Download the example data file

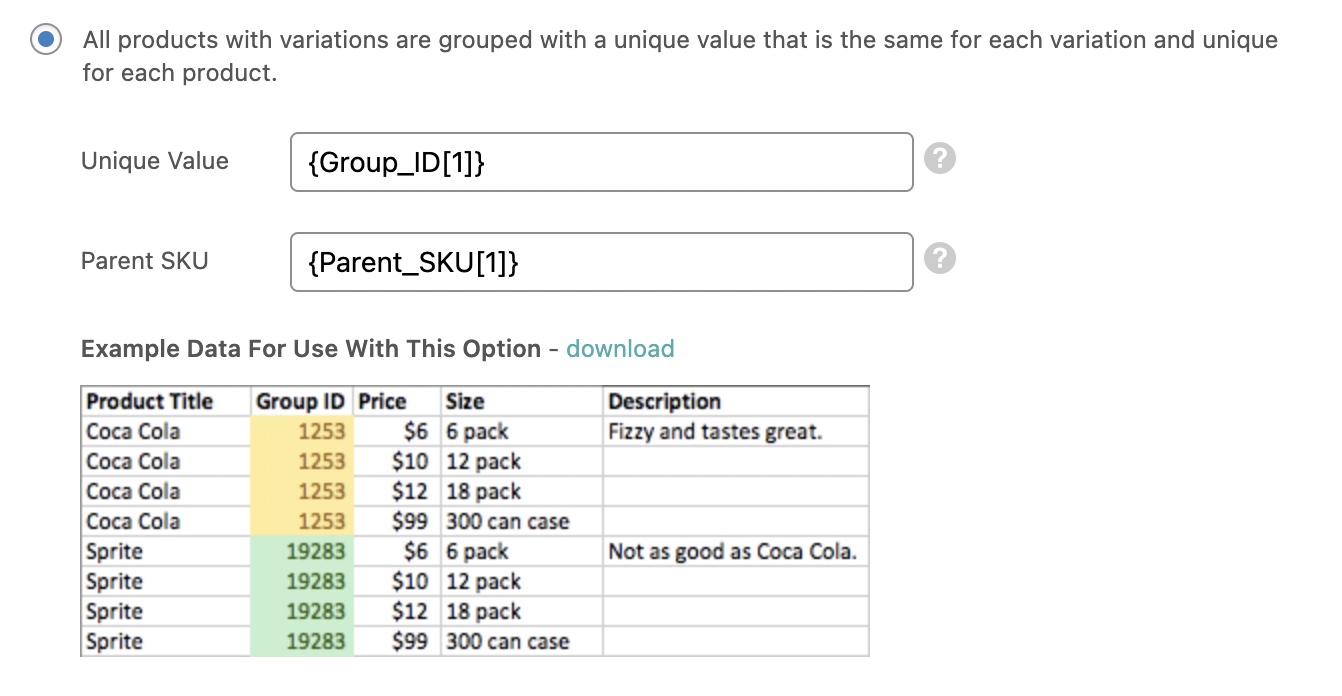click(620, 349)
